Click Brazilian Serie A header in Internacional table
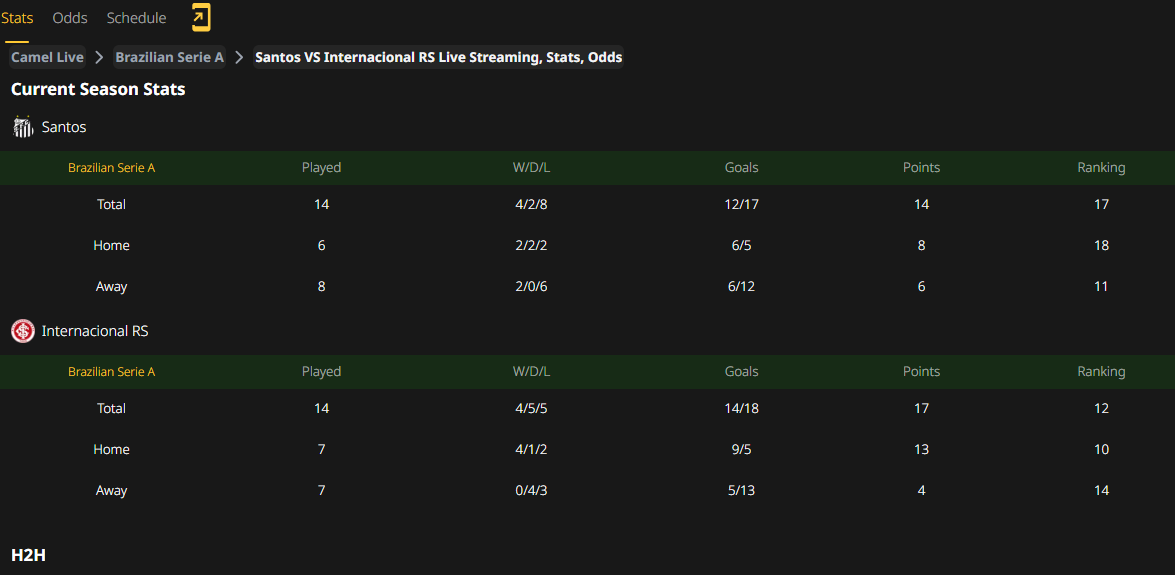This screenshot has height=575, width=1175. [x=112, y=372]
